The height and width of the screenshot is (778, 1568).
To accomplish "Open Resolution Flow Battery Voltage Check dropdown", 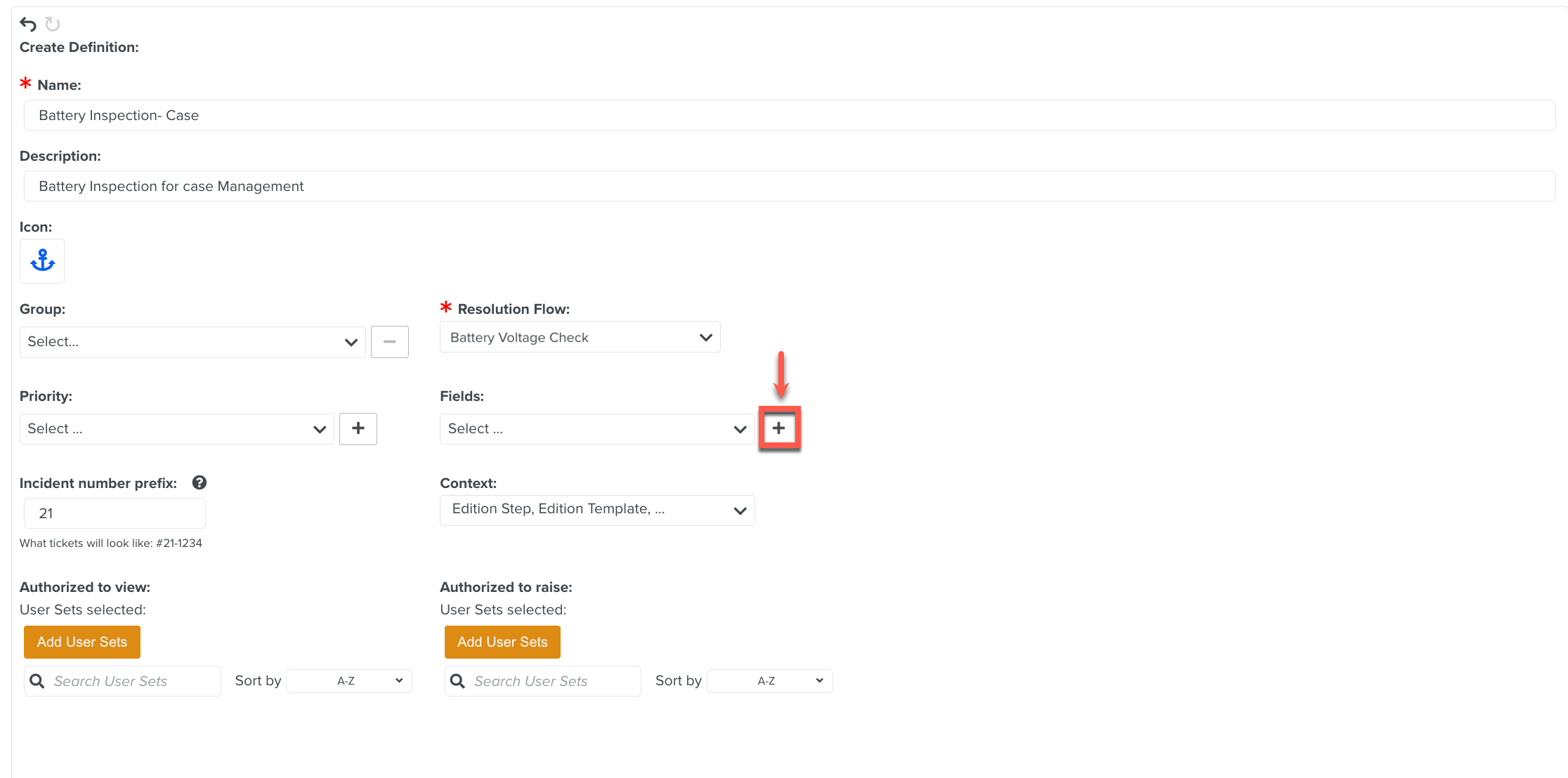I will (x=580, y=338).
